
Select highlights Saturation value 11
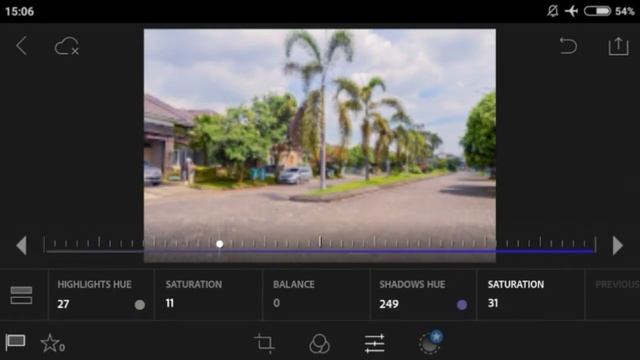tap(209, 294)
